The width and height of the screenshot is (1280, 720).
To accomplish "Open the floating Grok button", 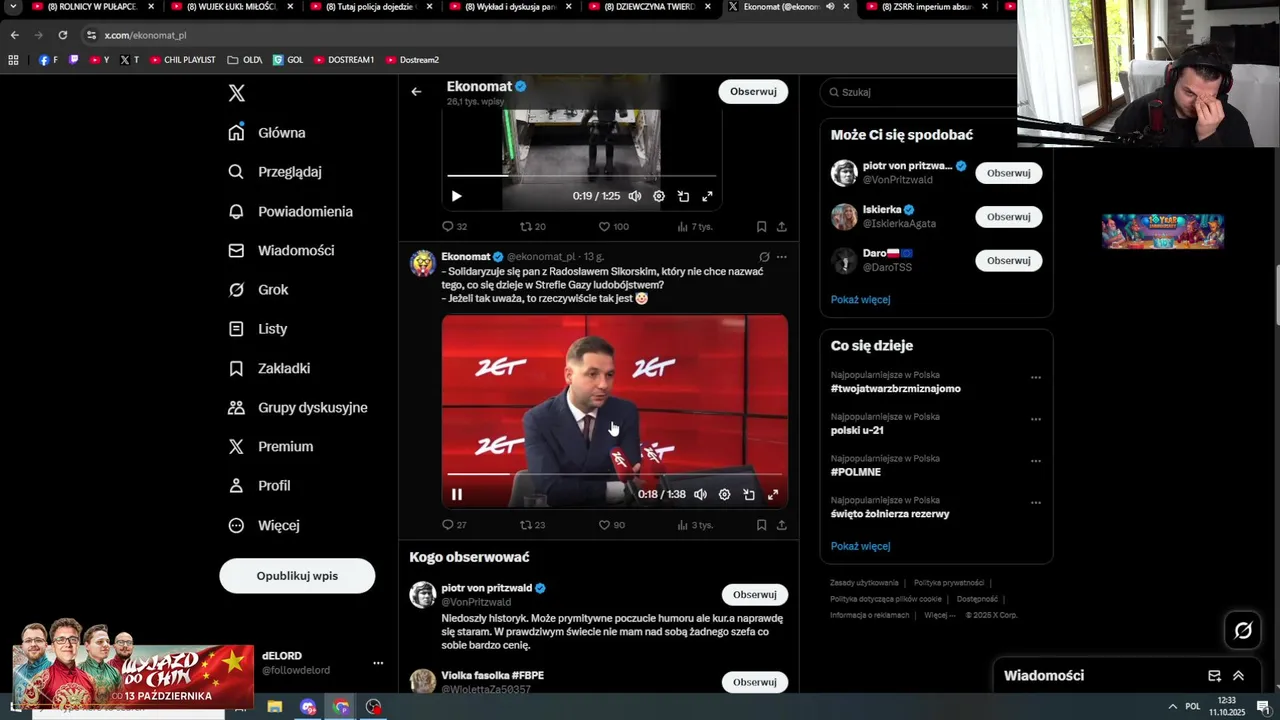I will pyautogui.click(x=1243, y=630).
